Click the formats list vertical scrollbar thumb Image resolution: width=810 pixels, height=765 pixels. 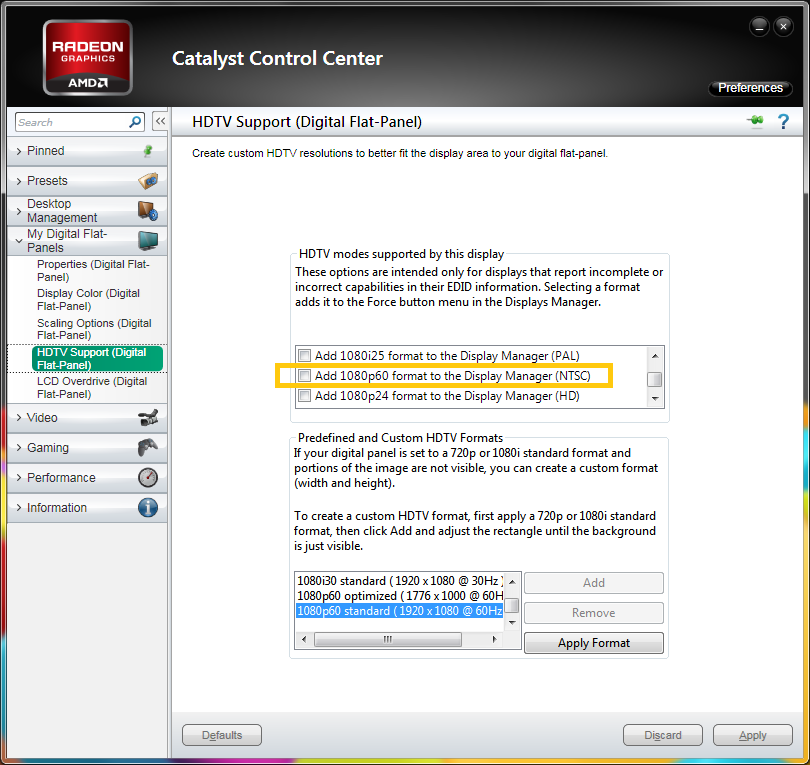point(512,604)
